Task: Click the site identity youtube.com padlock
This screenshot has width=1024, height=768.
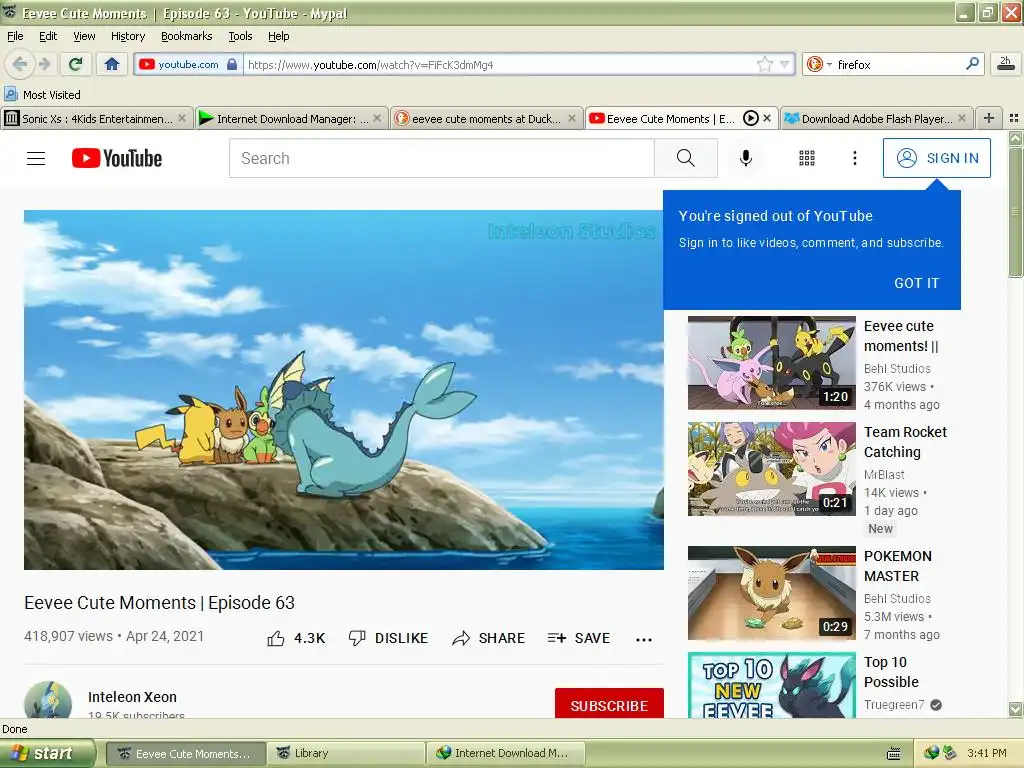Action: pyautogui.click(x=188, y=64)
